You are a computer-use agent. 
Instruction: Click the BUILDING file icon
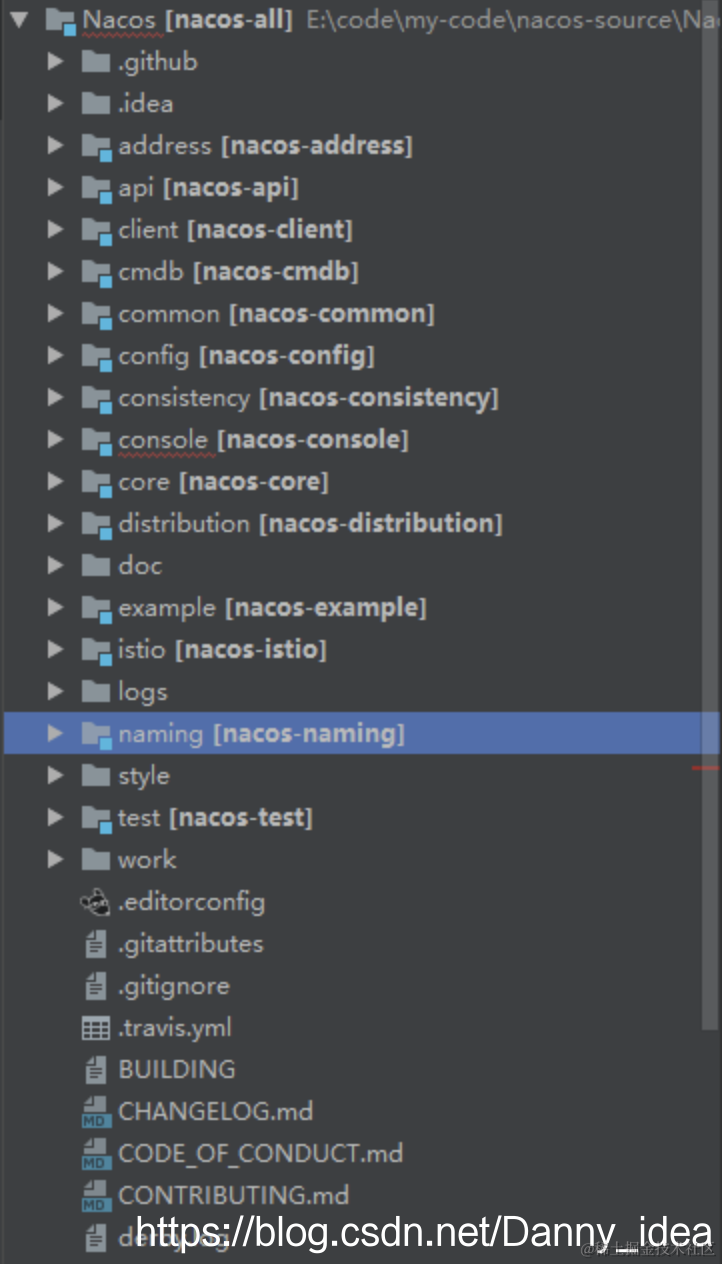pos(95,1069)
